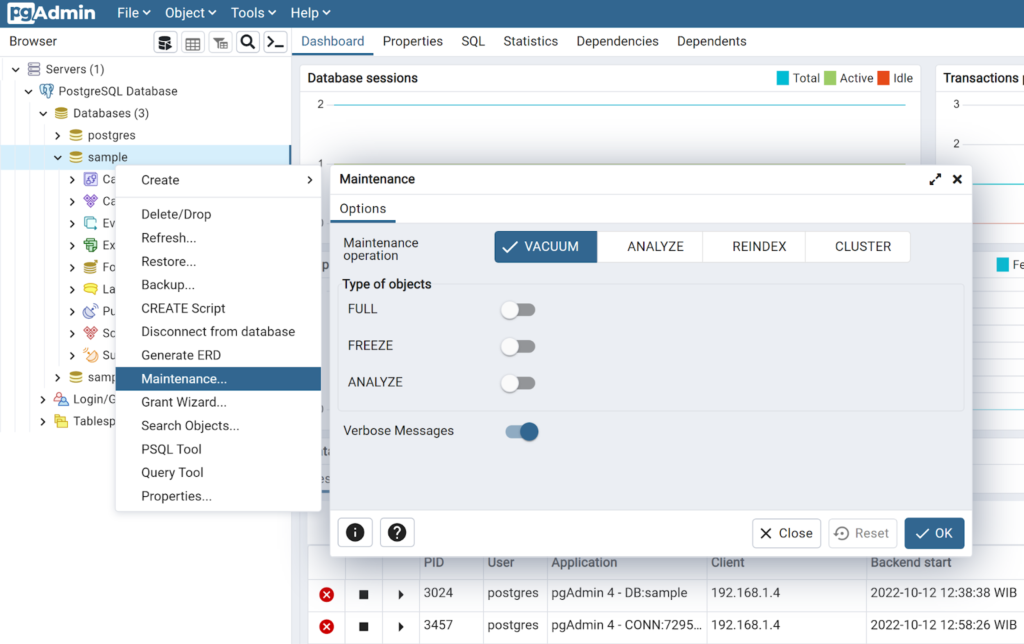Click the Filtered Rows toolbar icon

coord(220,42)
